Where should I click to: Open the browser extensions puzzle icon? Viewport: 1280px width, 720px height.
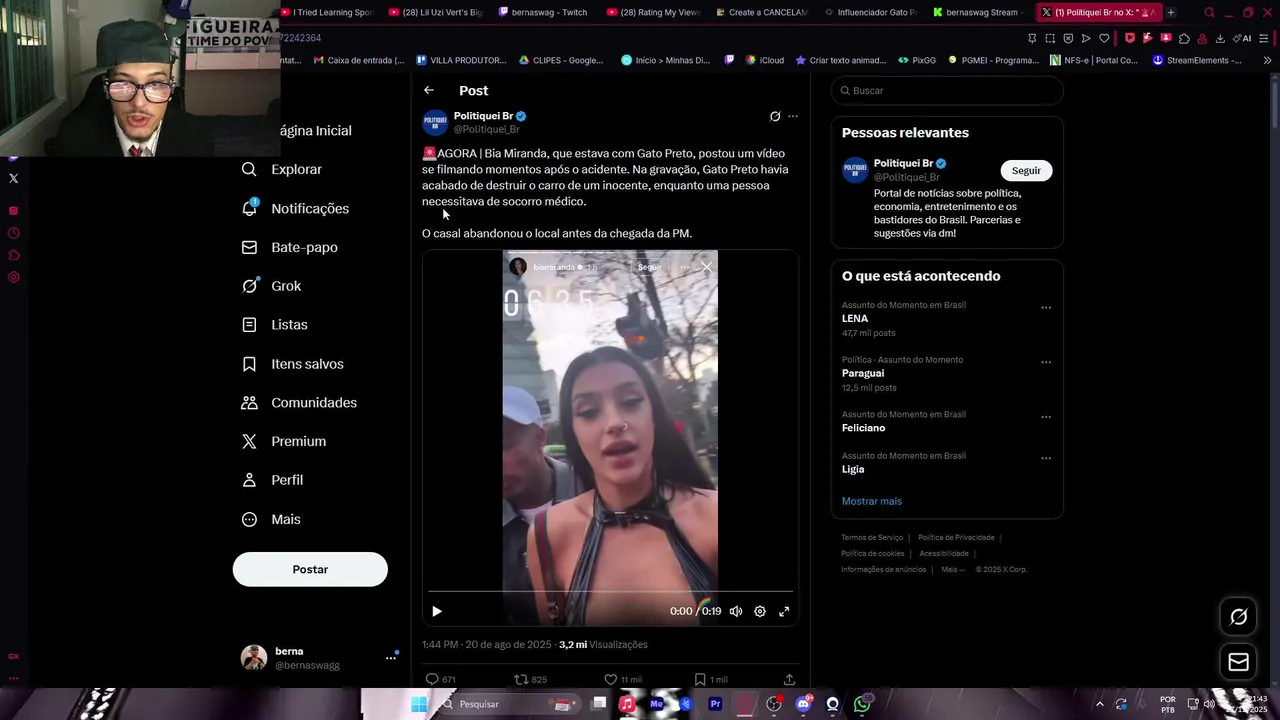click(1184, 38)
